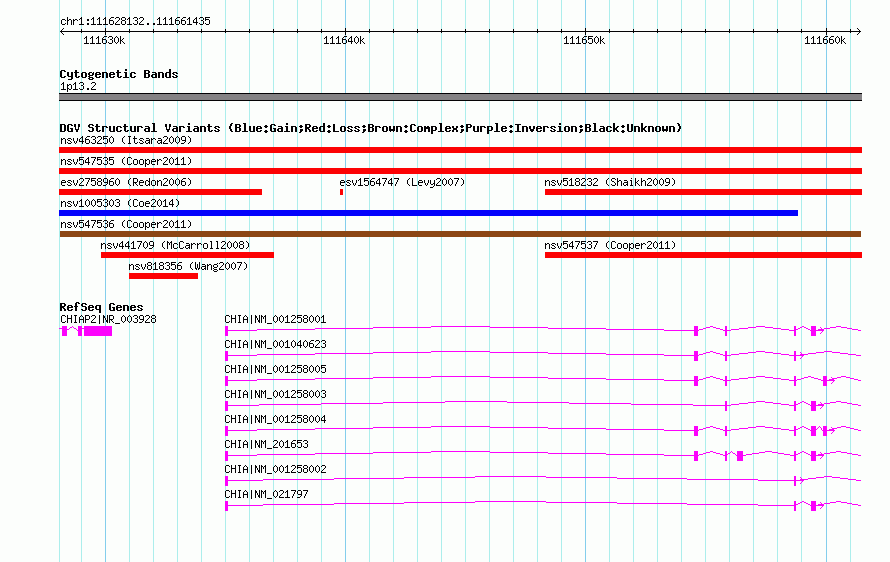This screenshot has height=562, width=890.
Task: Click nsv547536 (Cooper2011) label
Action: 126,224
